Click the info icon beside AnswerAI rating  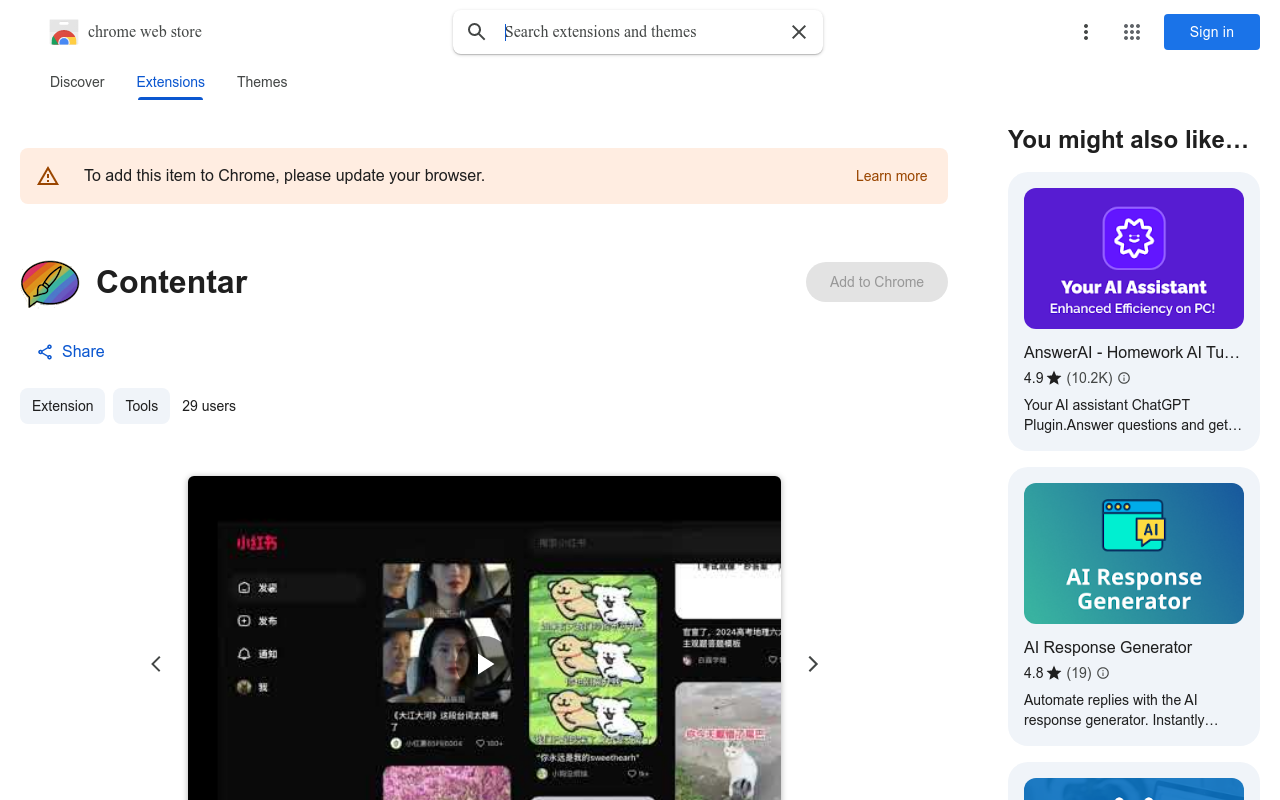[x=1124, y=378]
